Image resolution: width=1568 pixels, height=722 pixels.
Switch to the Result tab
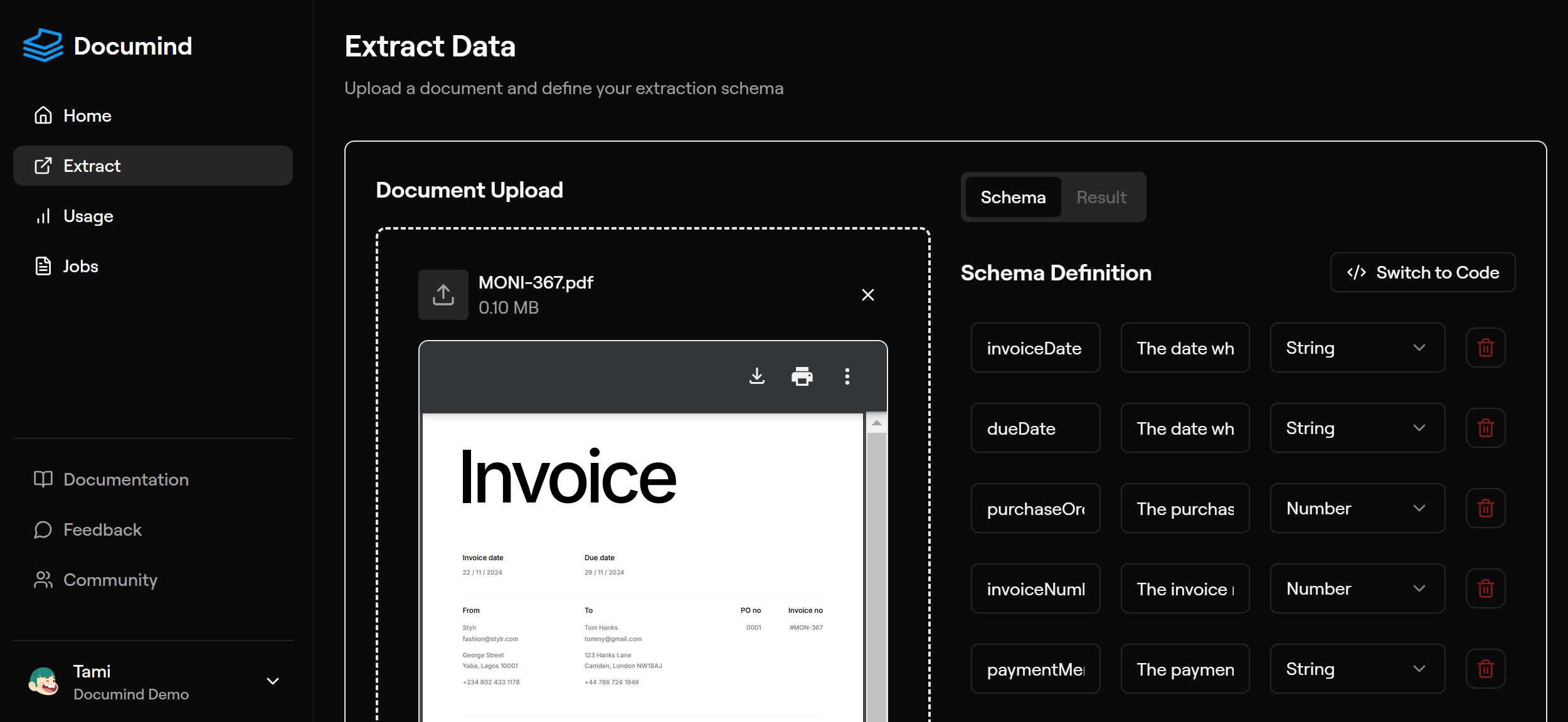pos(1101,197)
